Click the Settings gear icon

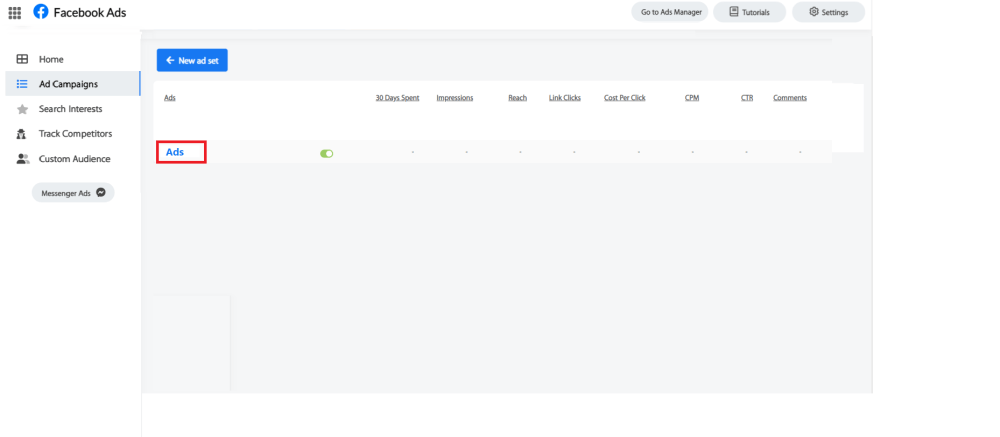click(814, 11)
